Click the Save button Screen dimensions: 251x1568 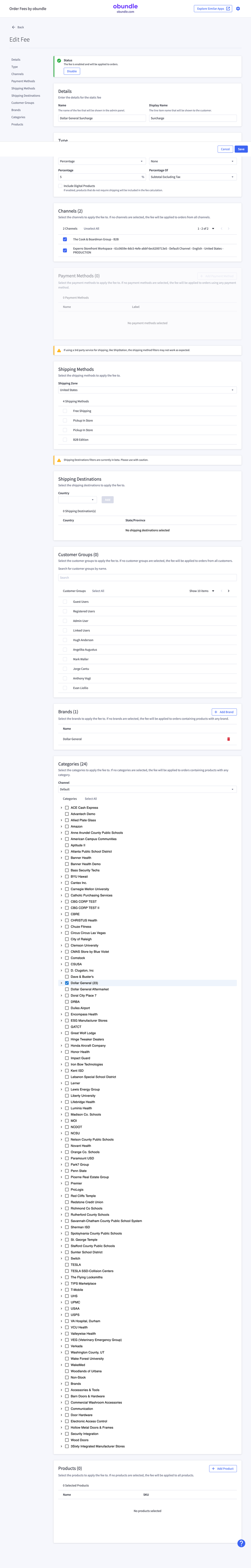pos(241,149)
